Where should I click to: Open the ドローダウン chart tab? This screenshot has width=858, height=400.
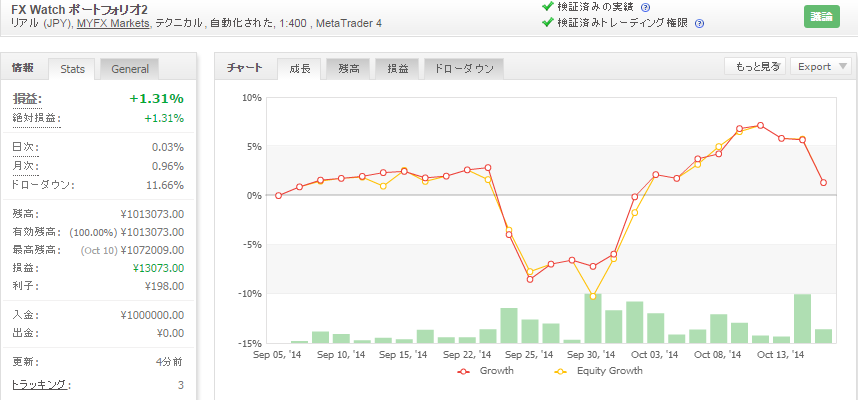[x=464, y=69]
